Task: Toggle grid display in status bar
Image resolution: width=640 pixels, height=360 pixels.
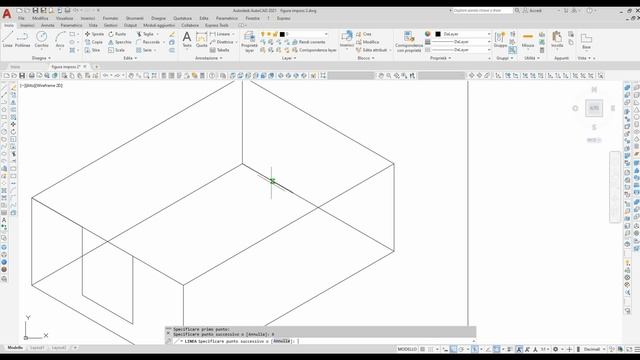Action: pos(422,349)
